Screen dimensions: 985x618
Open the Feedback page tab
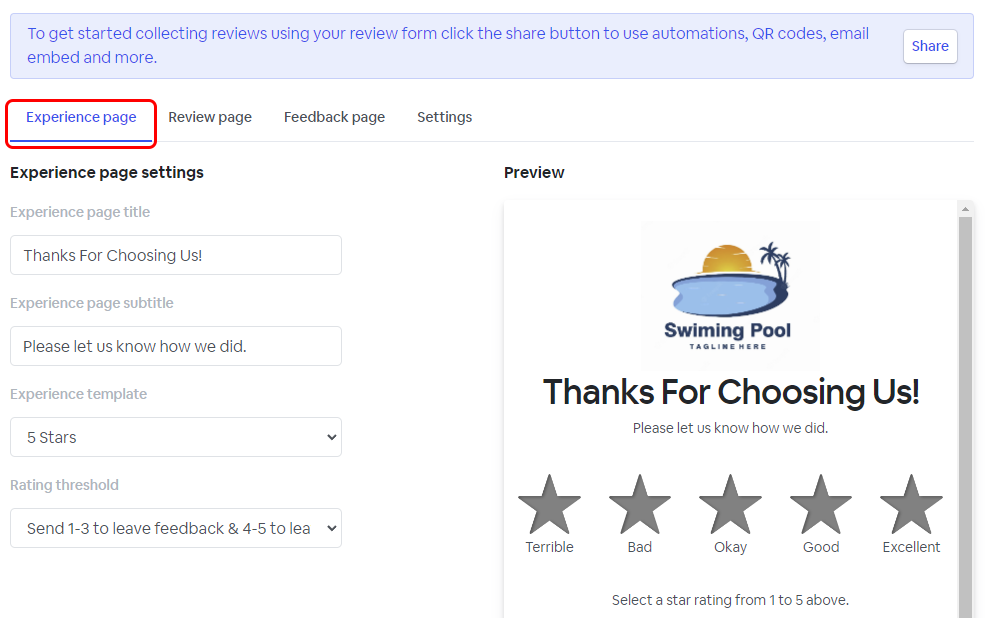(334, 117)
